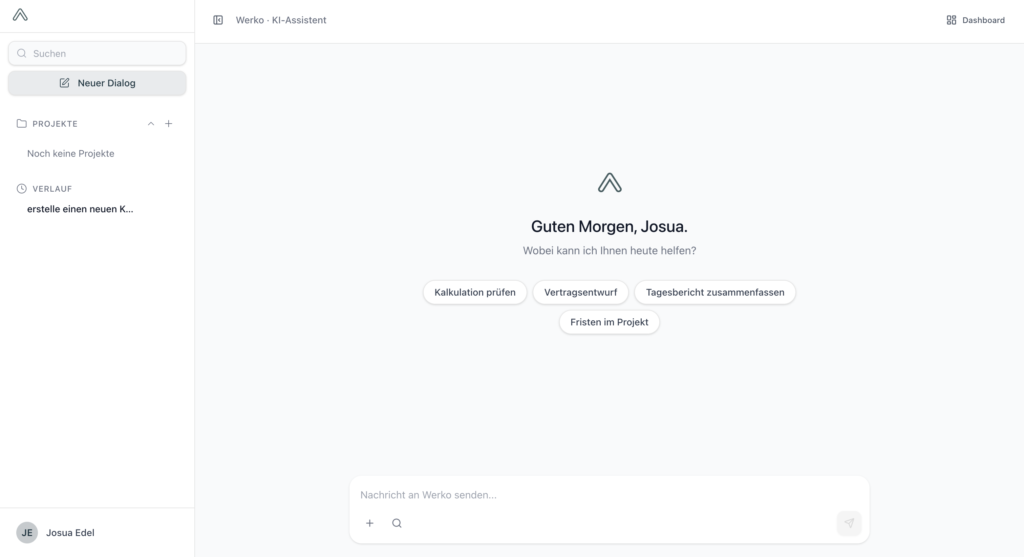Screen dimensions: 1024x557
Task: Open the Dashboard link in the top right
Action: pos(975,20)
